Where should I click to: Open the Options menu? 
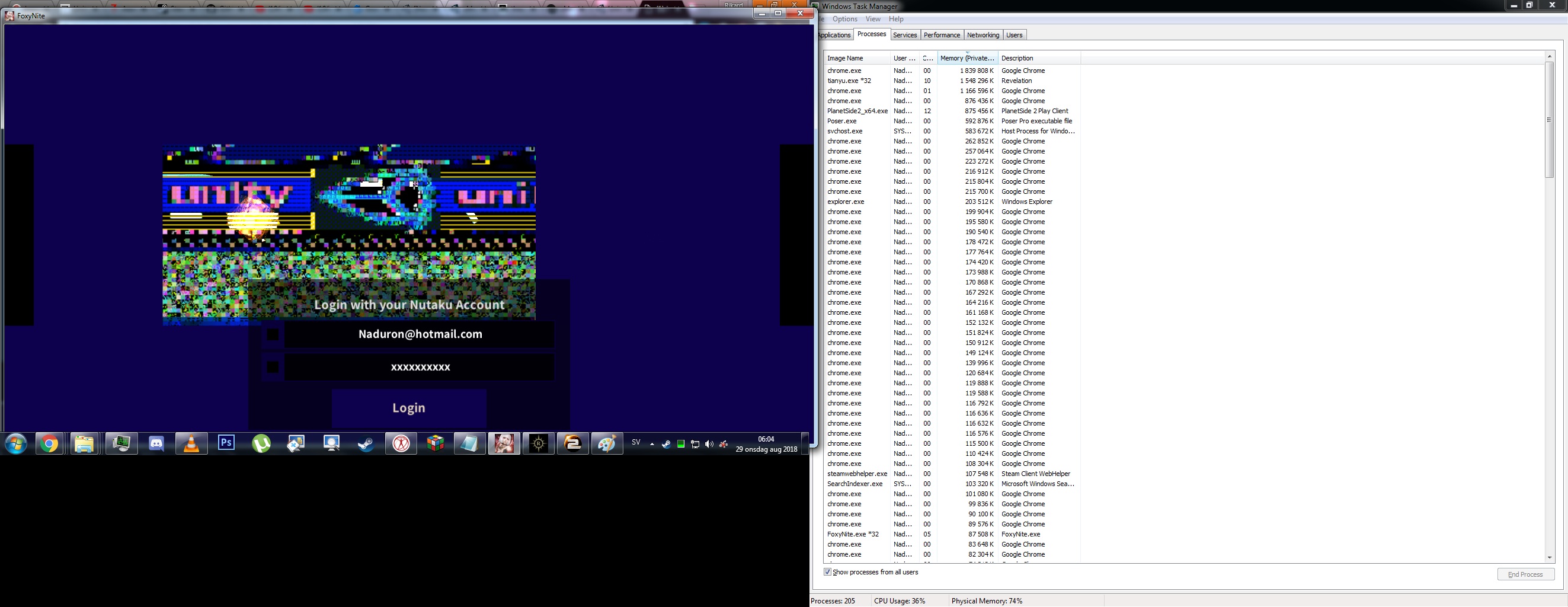point(845,19)
